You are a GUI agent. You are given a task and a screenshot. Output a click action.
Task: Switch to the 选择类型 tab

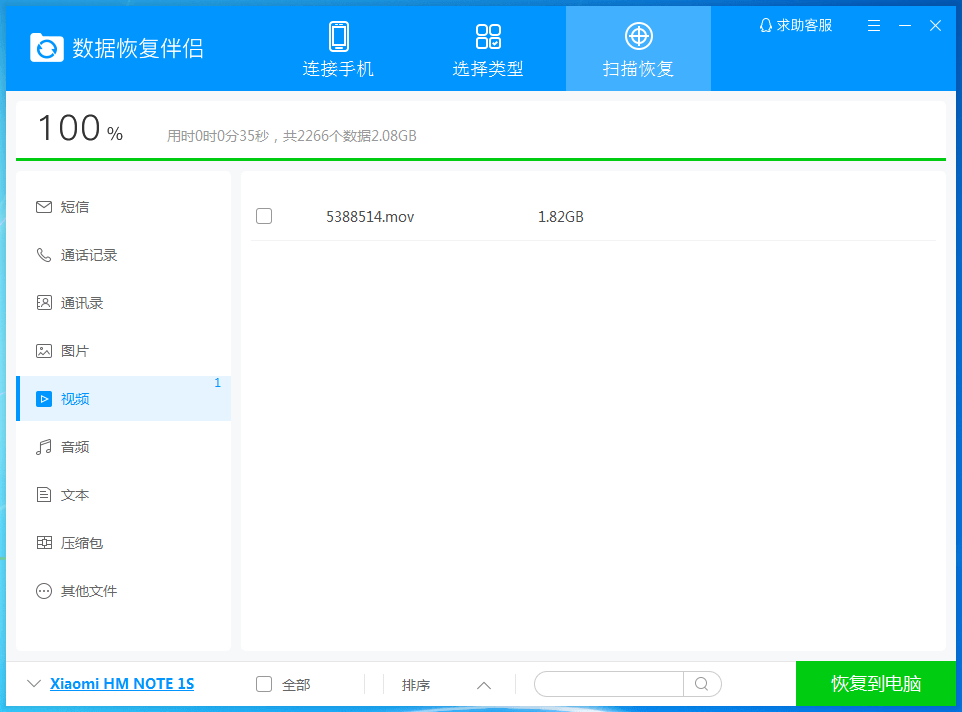pyautogui.click(x=488, y=48)
